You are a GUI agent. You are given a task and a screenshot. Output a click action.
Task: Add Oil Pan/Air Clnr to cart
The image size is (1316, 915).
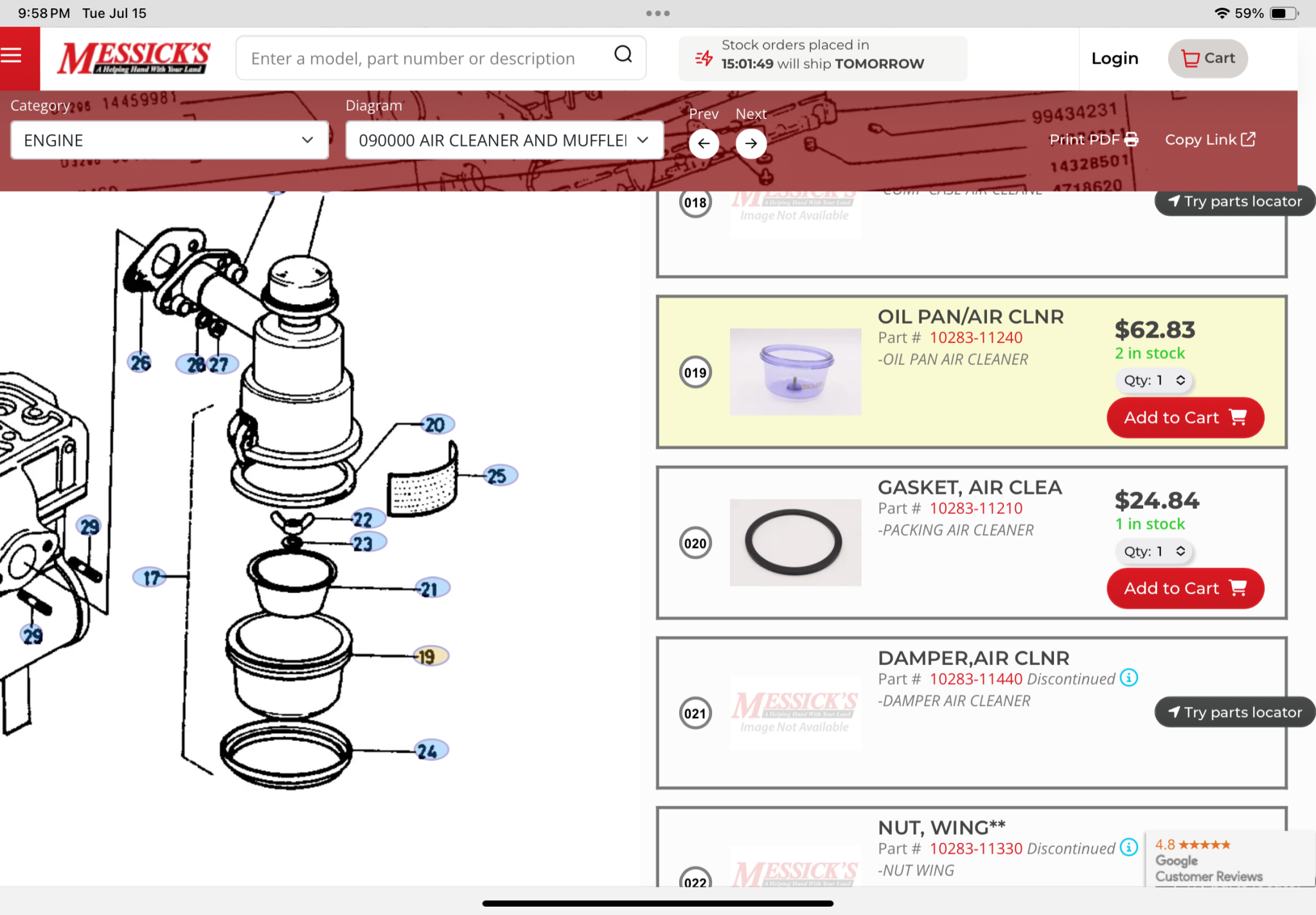pyautogui.click(x=1185, y=418)
